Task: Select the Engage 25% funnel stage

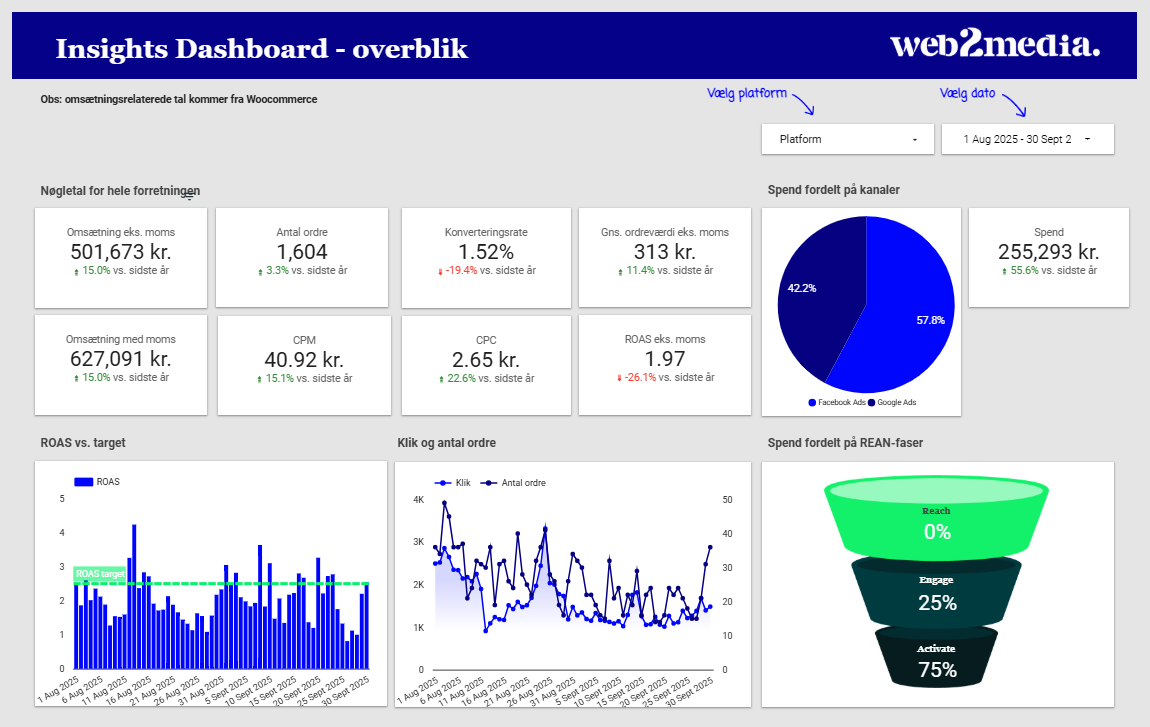Action: pos(936,594)
